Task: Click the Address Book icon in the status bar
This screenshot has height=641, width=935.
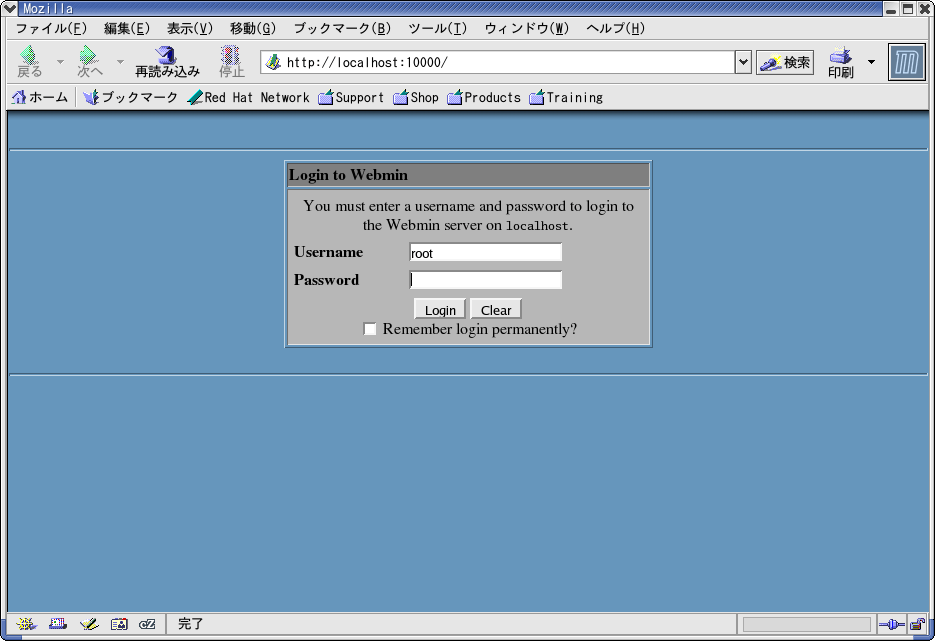Action: pos(119,624)
